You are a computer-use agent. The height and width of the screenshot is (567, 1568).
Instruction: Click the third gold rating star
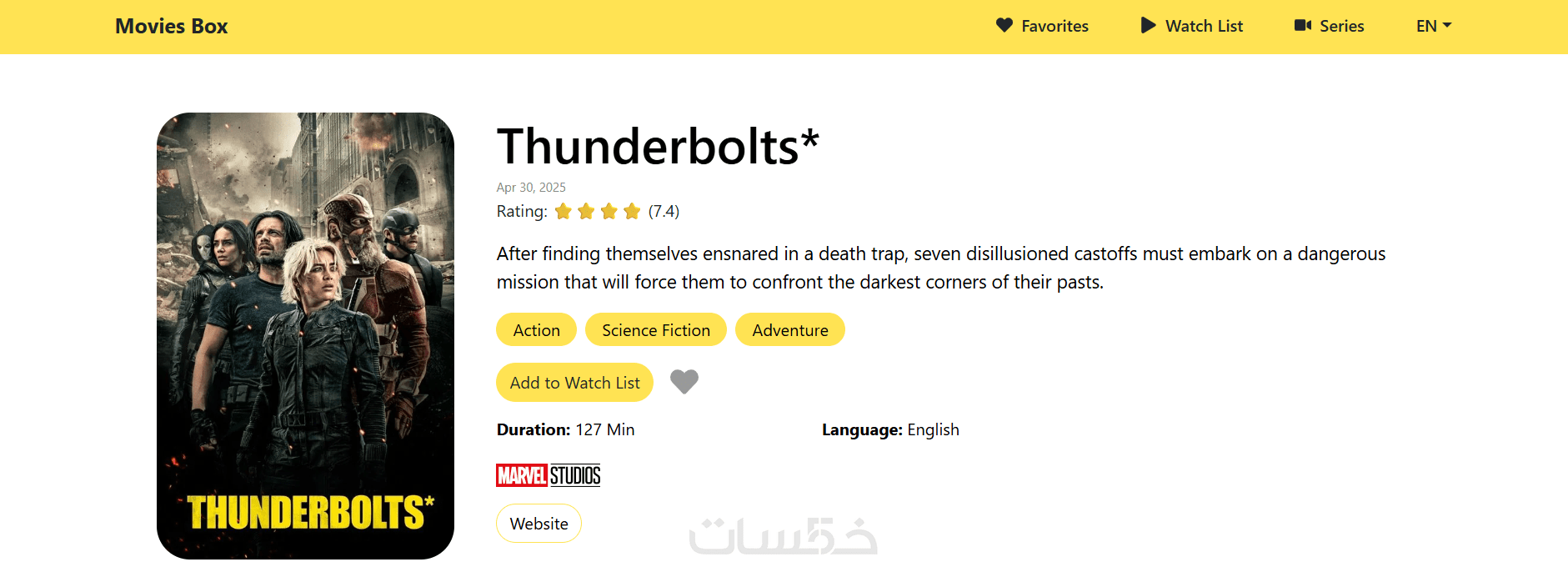tap(609, 211)
